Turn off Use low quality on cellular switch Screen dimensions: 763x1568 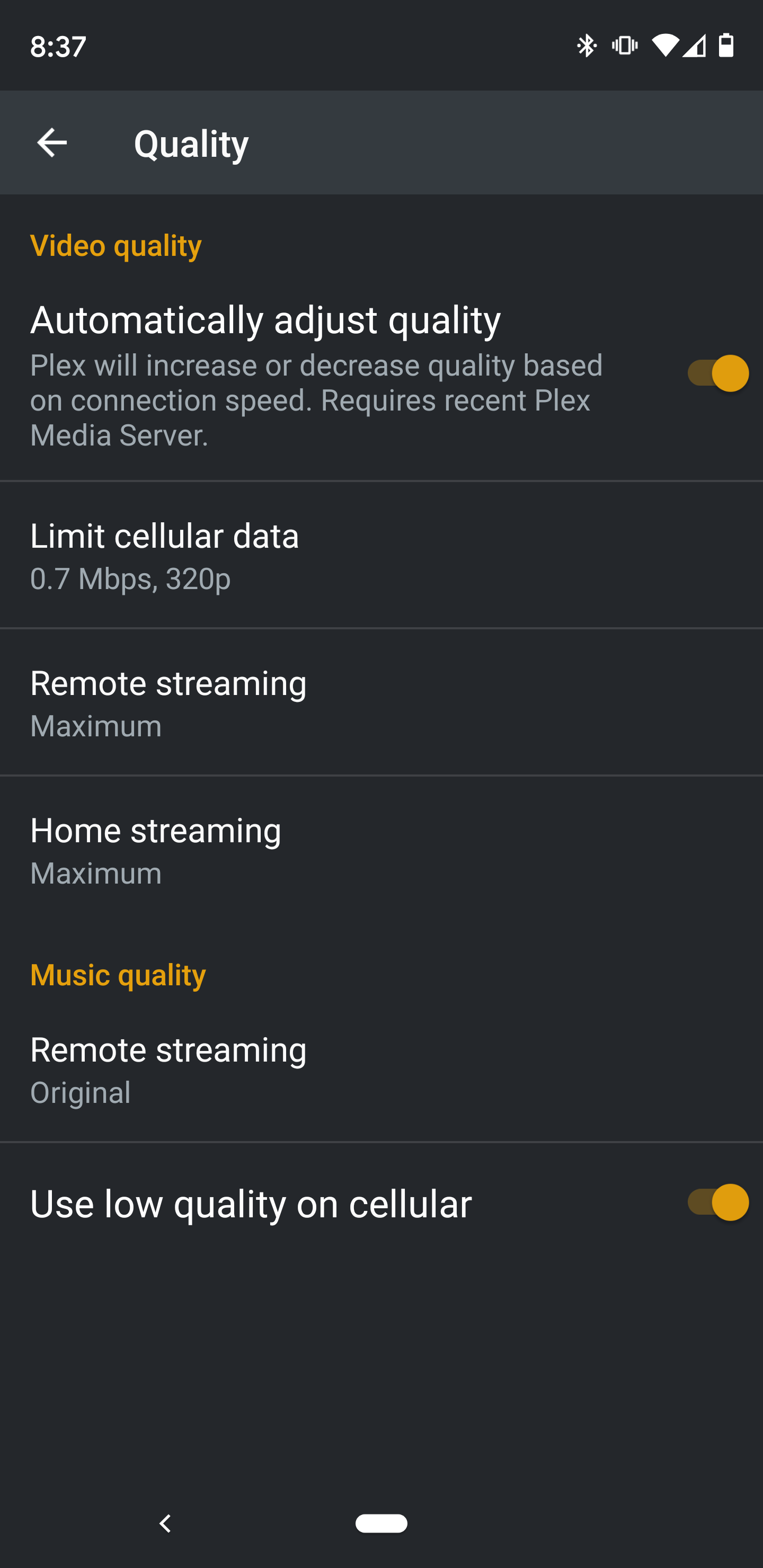717,1202
